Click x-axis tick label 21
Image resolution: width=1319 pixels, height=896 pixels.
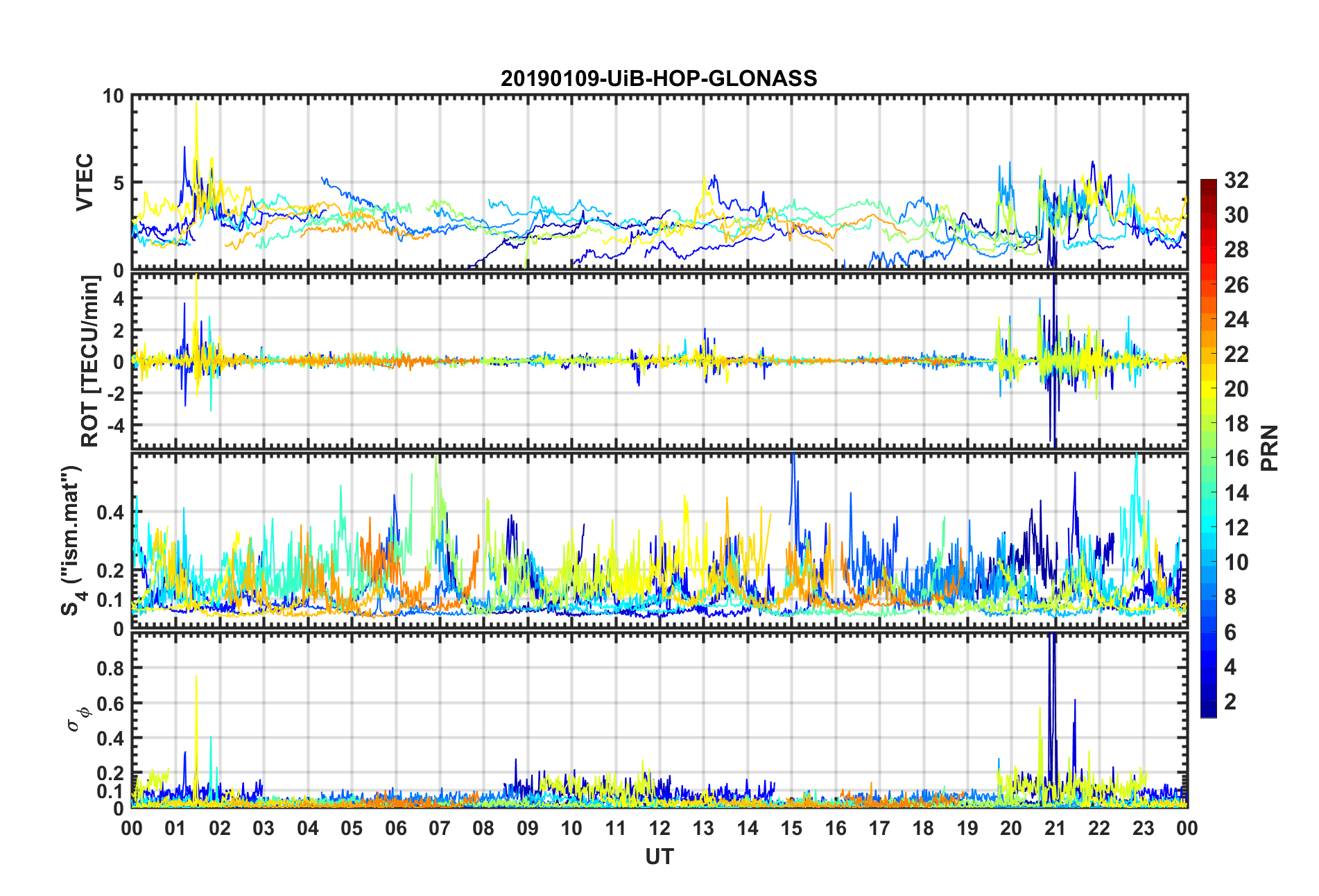click(1055, 828)
